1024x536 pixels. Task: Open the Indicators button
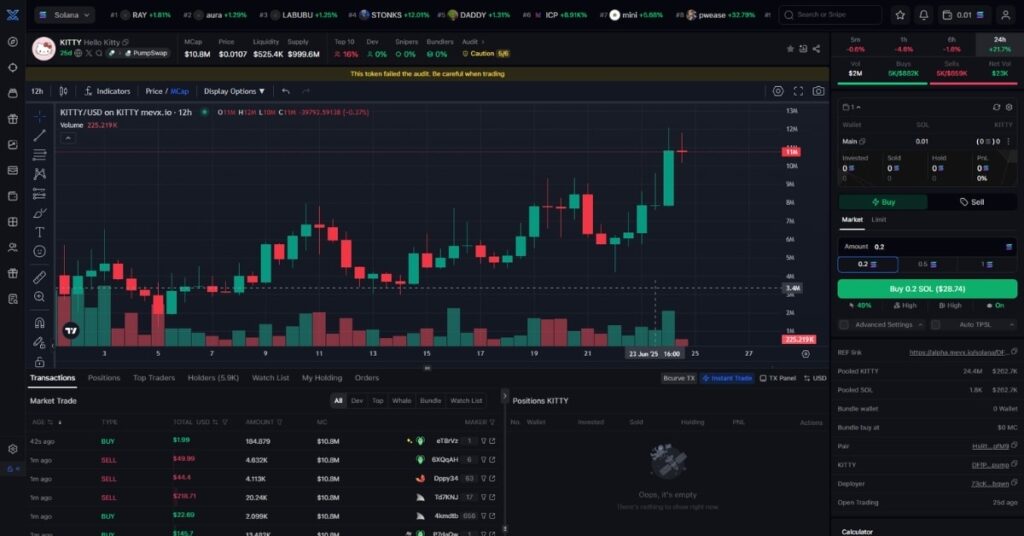(x=107, y=91)
